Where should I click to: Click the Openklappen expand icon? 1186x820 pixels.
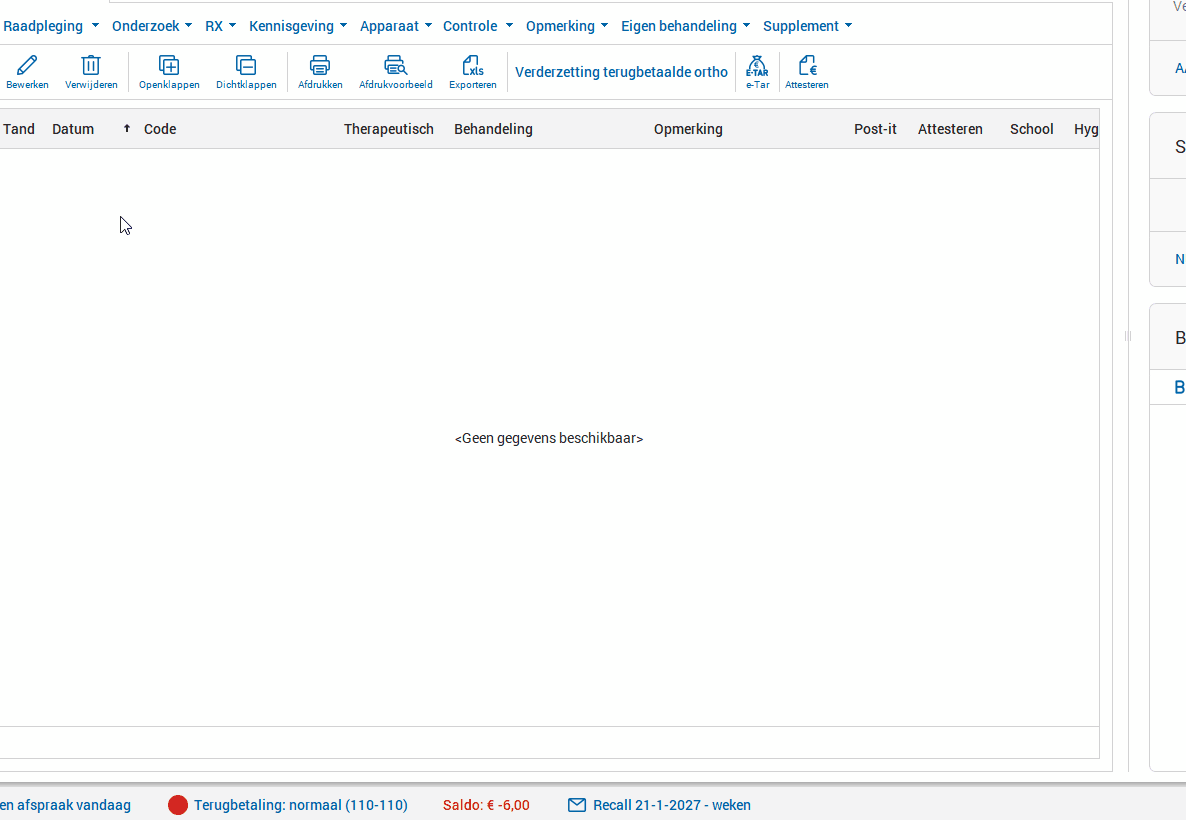click(169, 65)
